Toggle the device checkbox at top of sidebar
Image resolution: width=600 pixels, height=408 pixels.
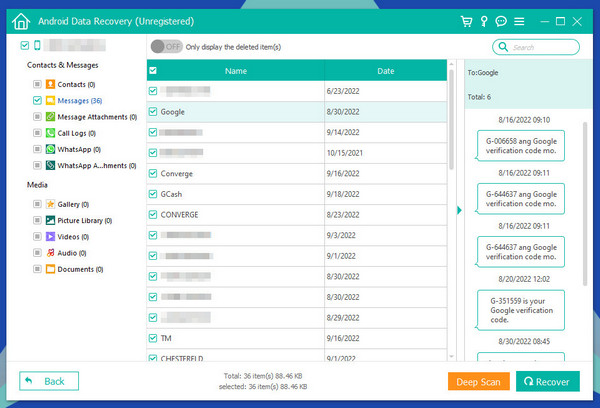click(24, 46)
